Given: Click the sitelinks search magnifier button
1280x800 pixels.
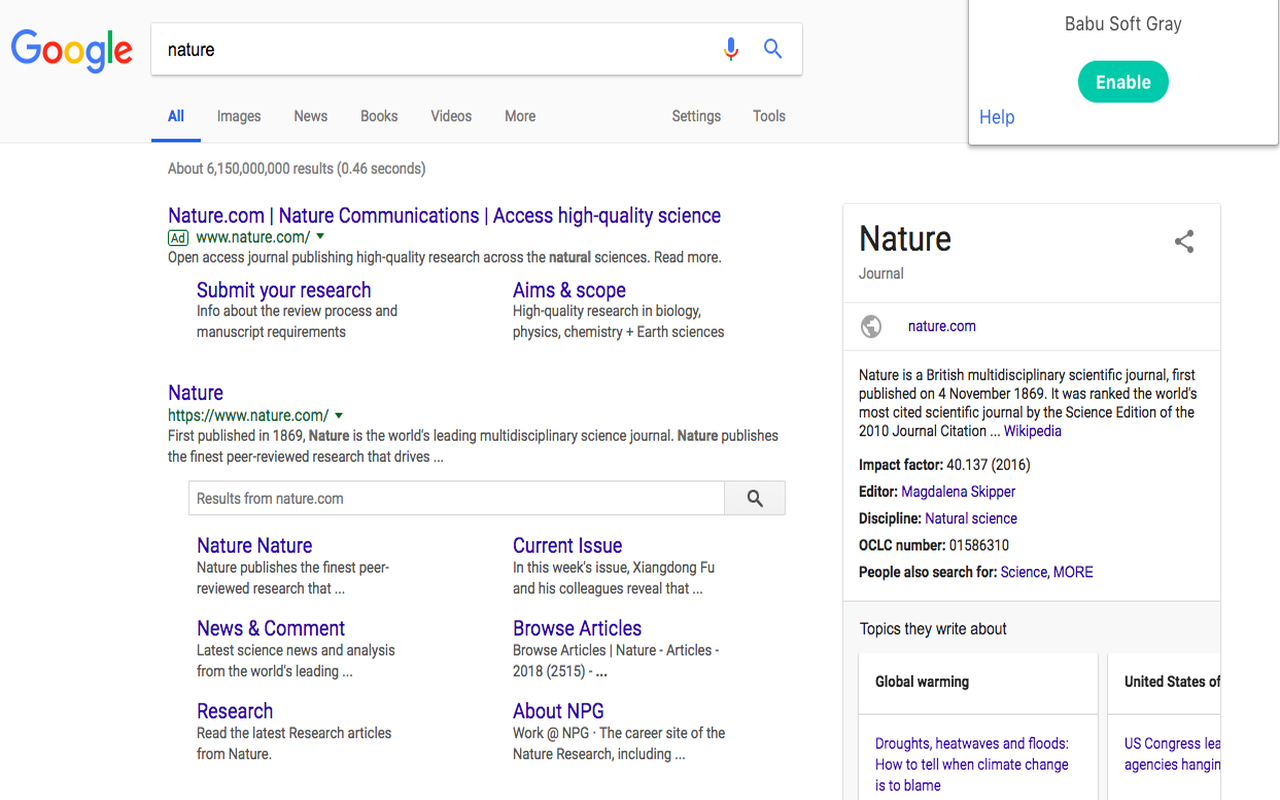Looking at the screenshot, I should coord(755,498).
